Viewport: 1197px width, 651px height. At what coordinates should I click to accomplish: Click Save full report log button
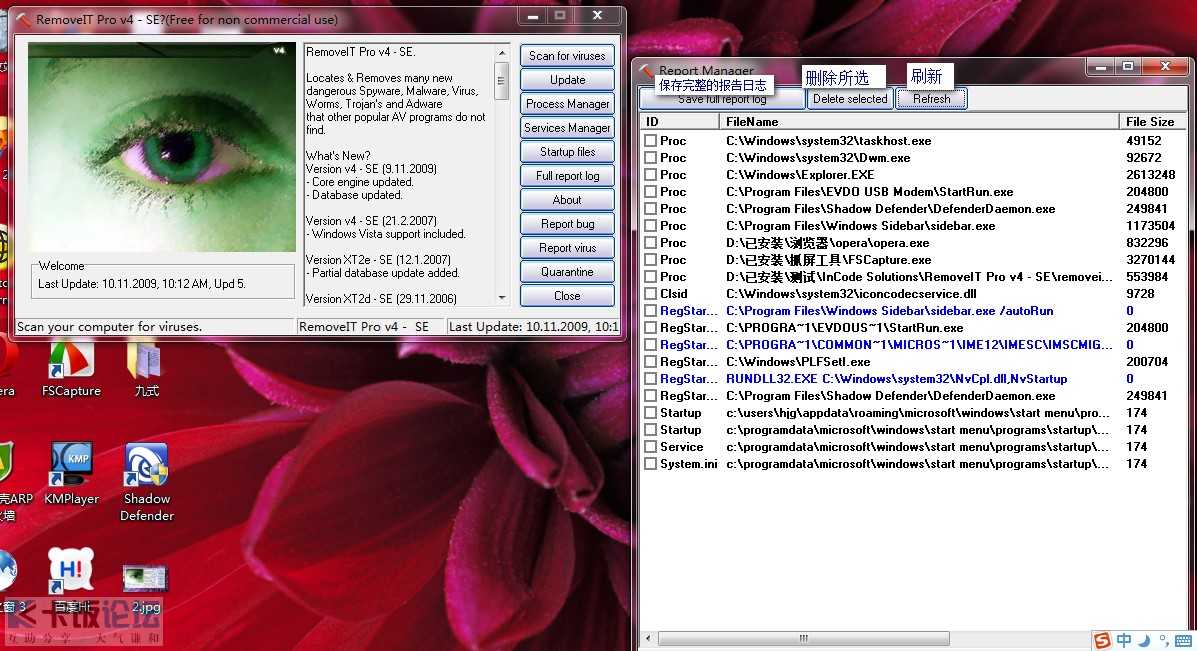click(x=721, y=99)
